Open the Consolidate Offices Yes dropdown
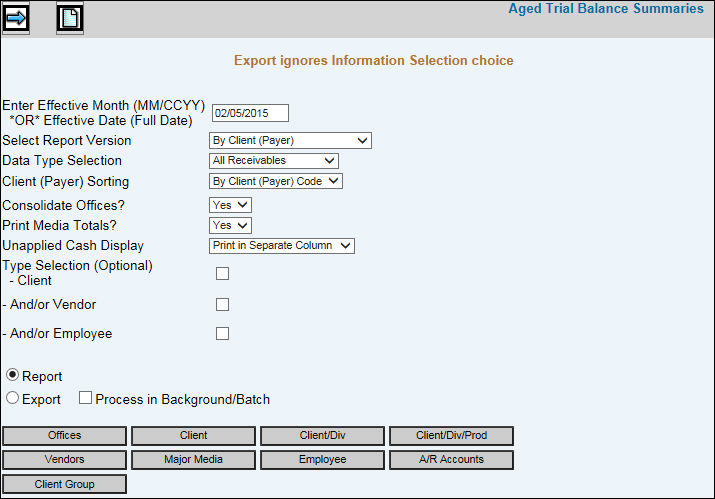Viewport: 715px width, 499px height. pos(230,205)
